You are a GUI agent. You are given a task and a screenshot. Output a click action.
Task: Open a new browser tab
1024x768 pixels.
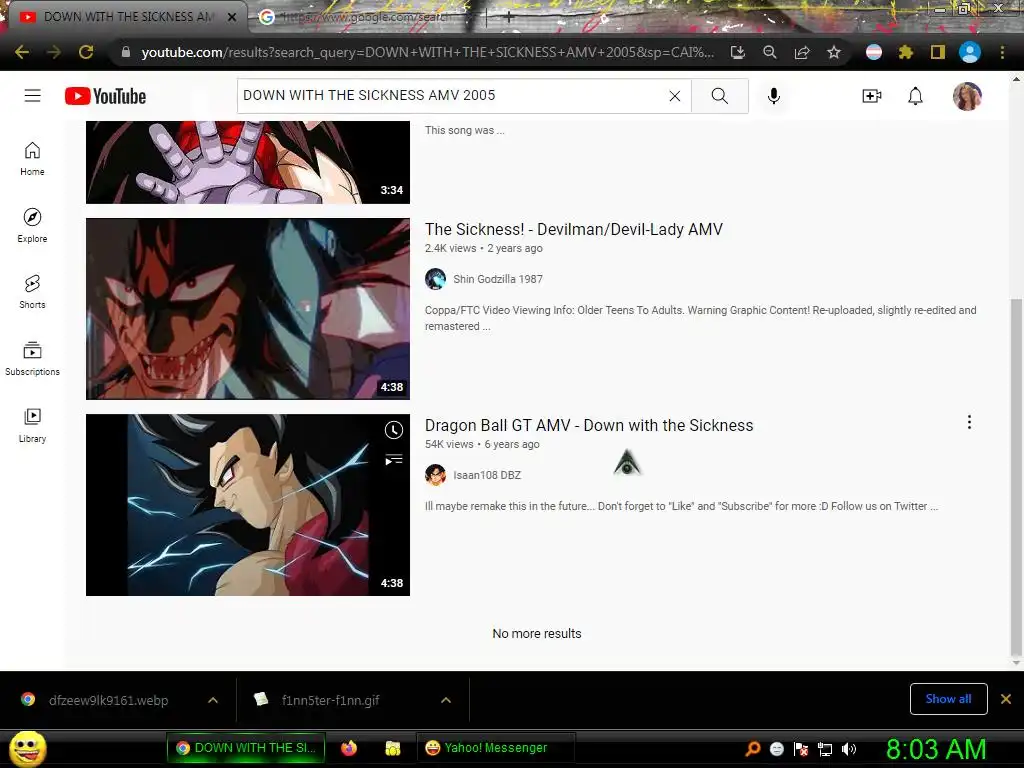click(x=508, y=18)
